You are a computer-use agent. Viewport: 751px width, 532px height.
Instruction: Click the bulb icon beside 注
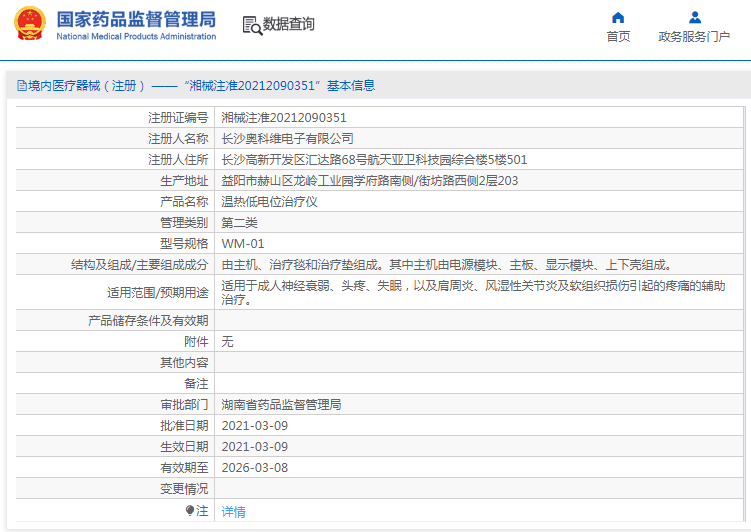click(190, 511)
